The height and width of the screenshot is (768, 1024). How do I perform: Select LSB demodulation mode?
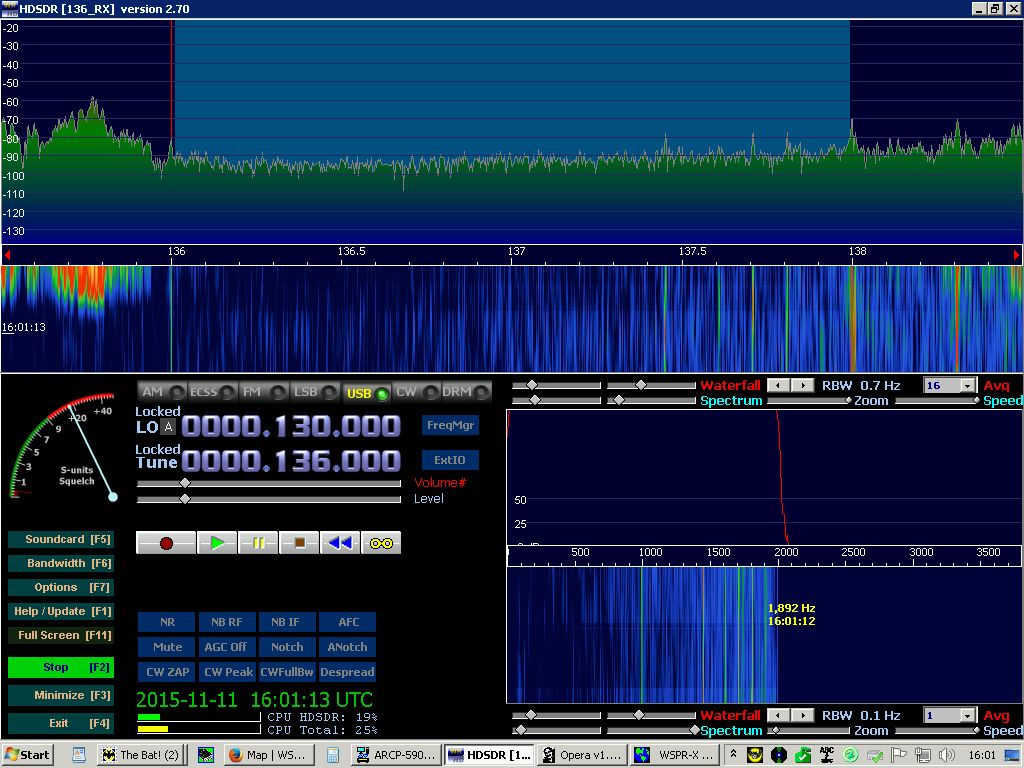(314, 392)
